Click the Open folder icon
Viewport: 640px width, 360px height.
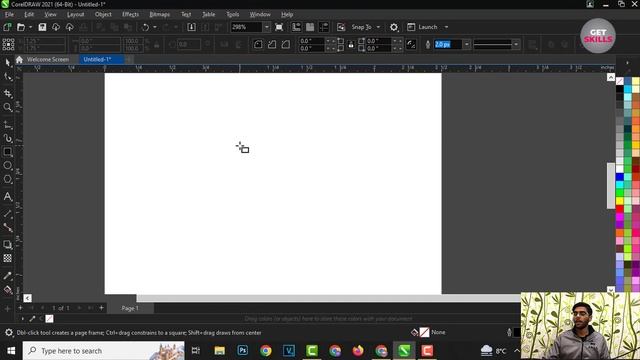point(21,27)
